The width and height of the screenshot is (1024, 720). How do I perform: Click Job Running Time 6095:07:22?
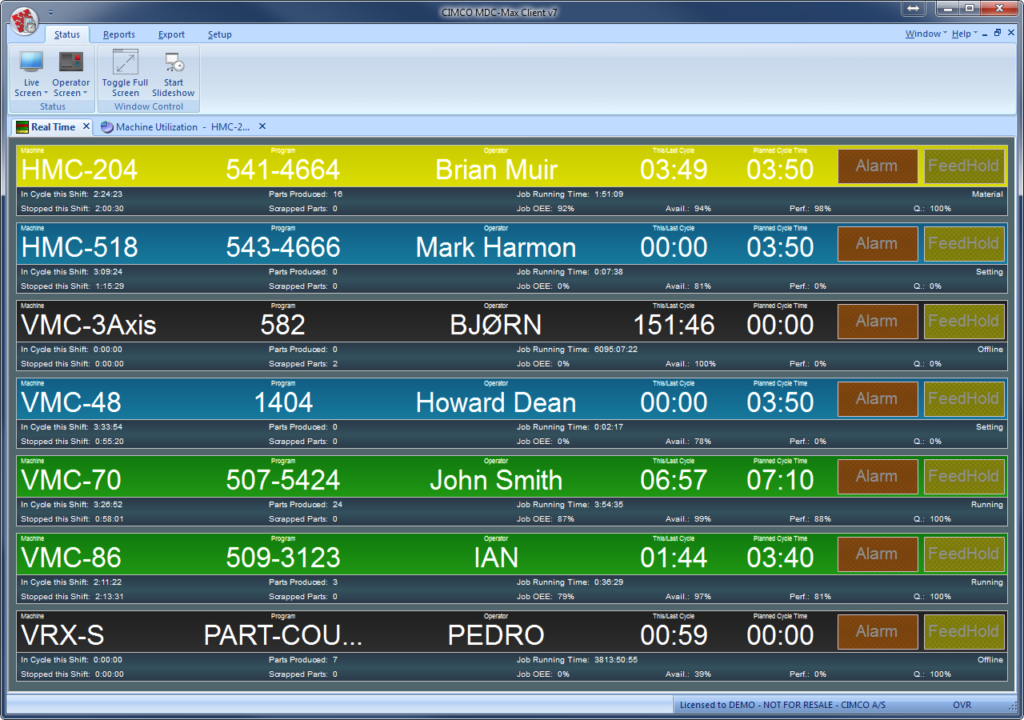[577, 350]
